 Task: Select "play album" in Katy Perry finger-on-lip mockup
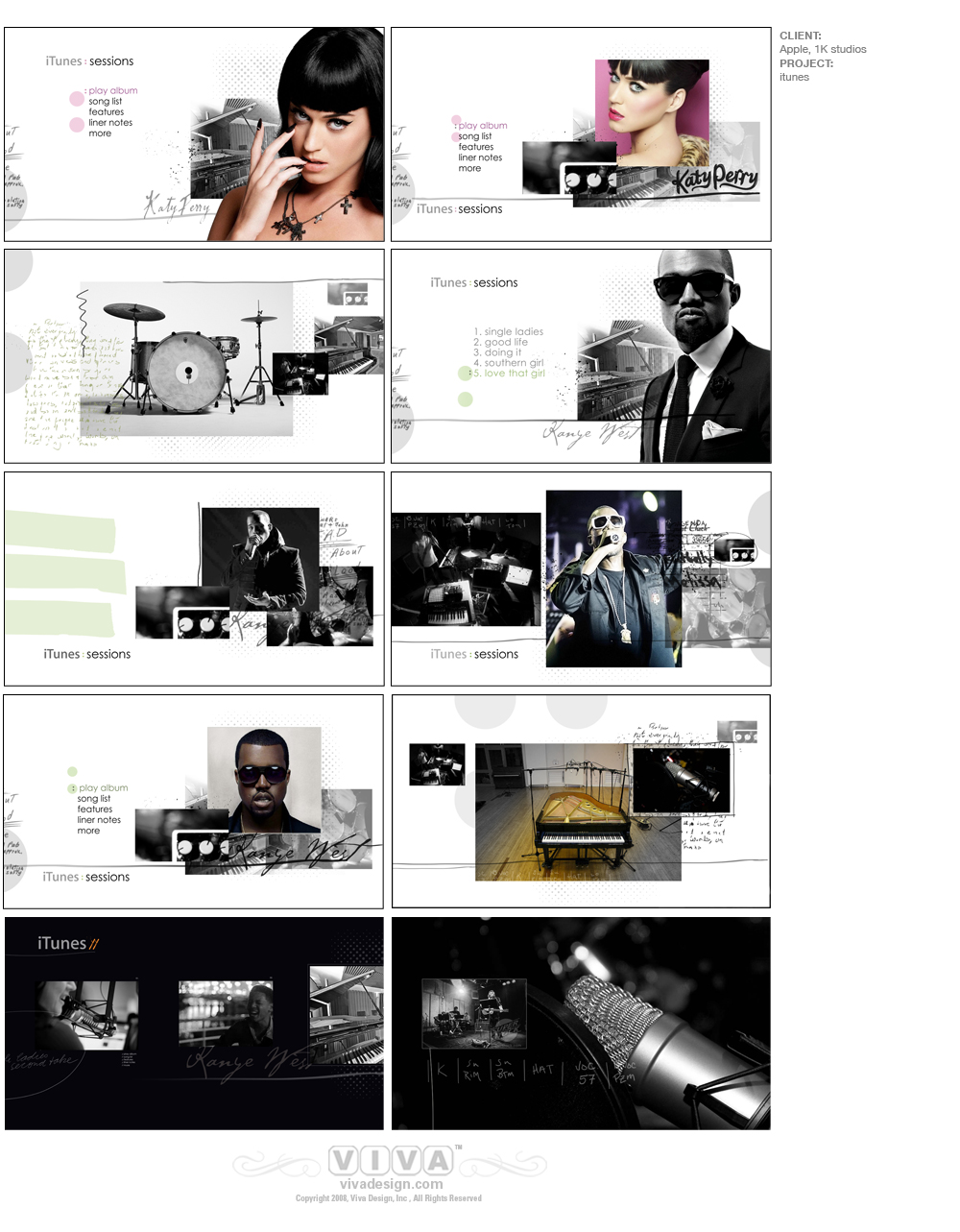(x=113, y=90)
